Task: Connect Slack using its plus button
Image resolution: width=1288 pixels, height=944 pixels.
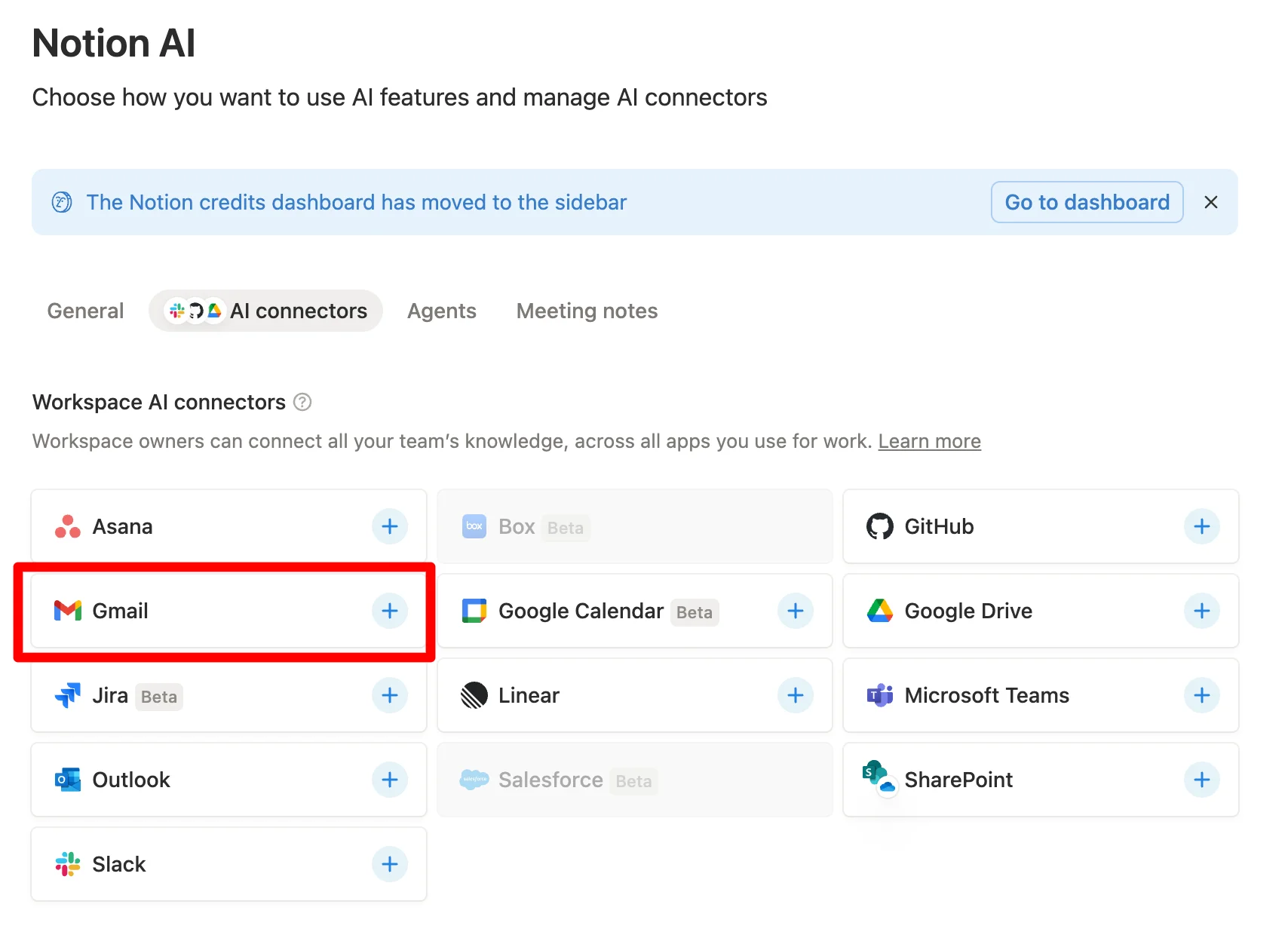Action: [x=390, y=864]
